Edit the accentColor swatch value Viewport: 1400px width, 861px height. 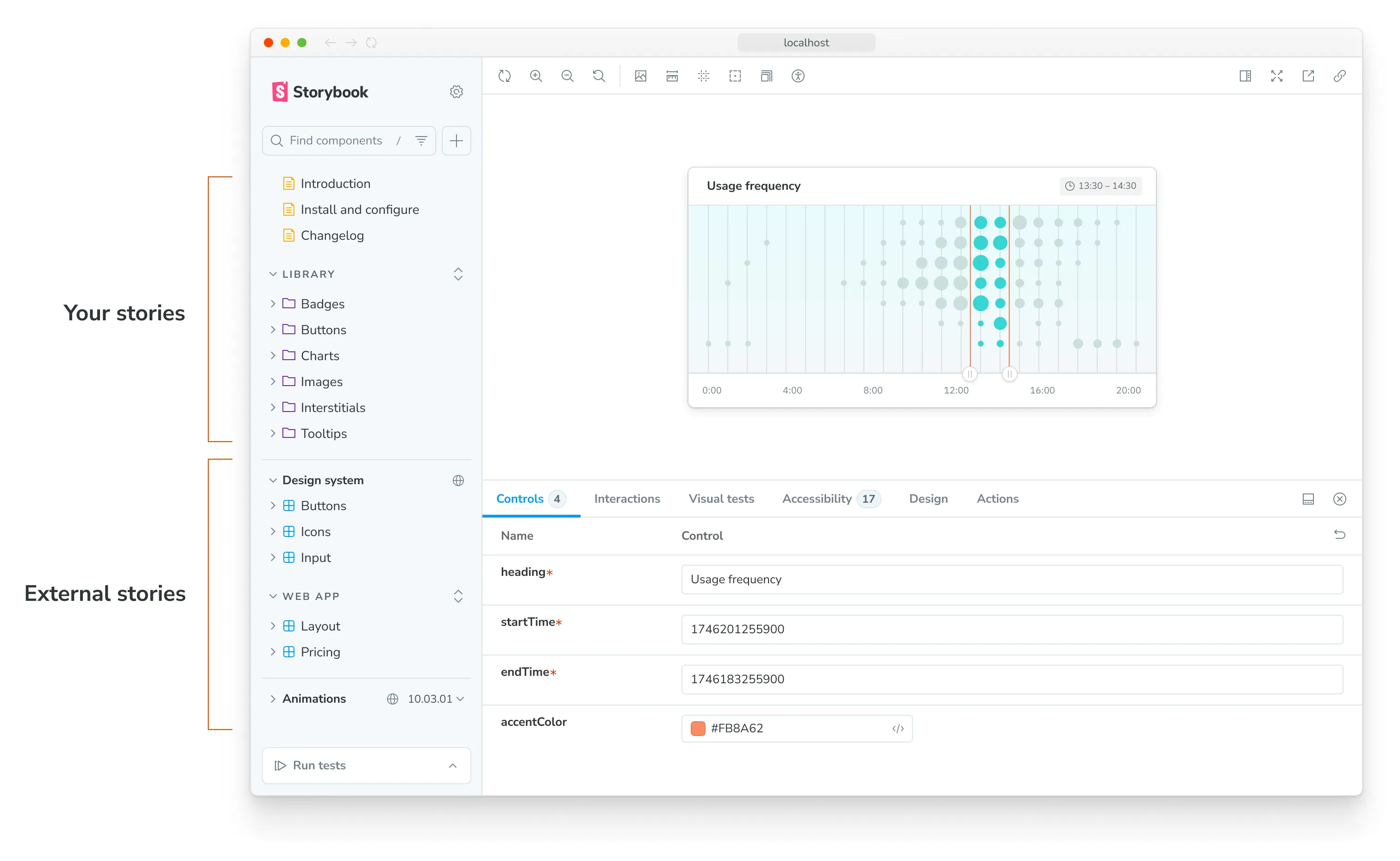697,728
